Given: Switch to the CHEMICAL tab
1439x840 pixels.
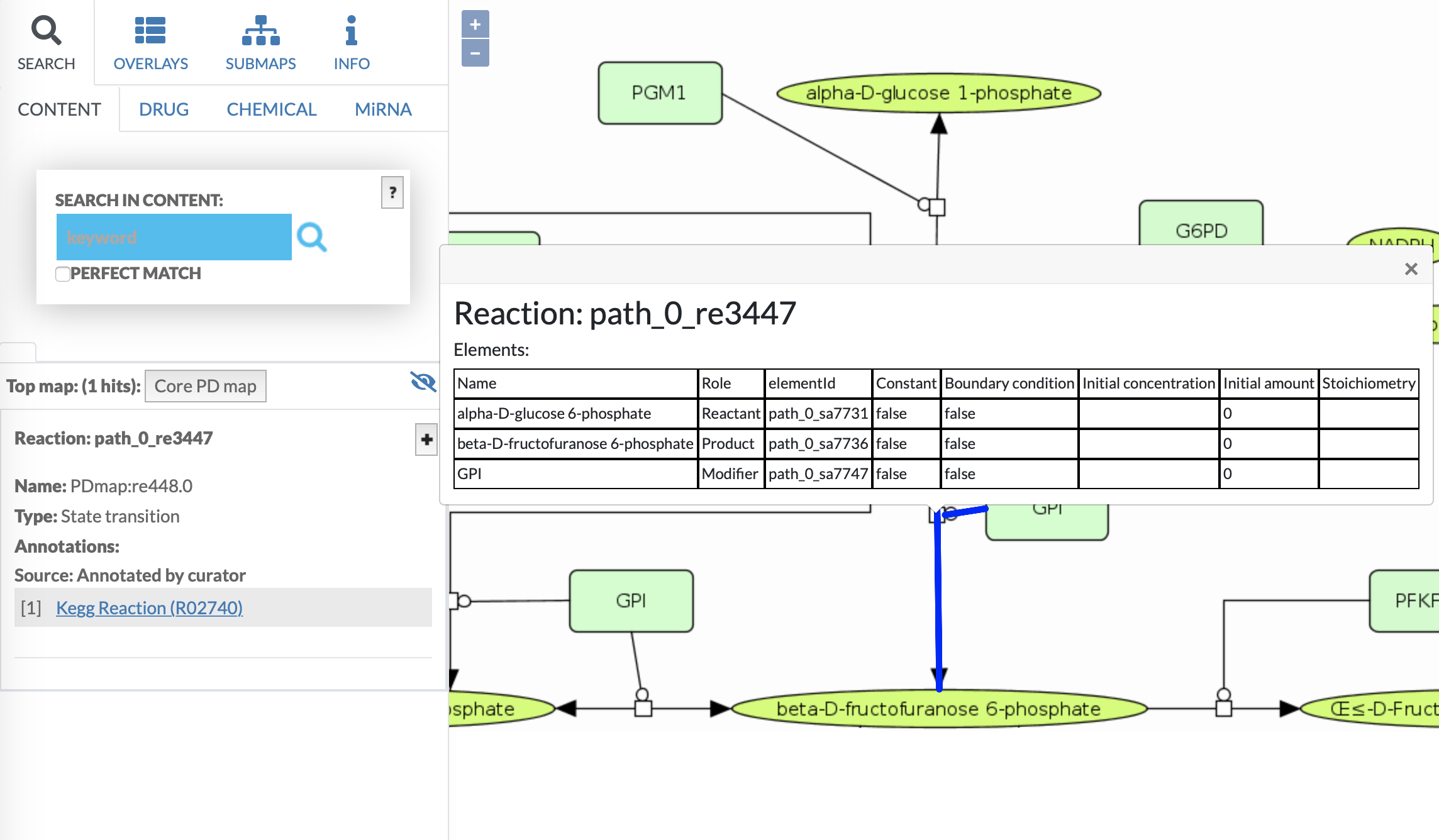Looking at the screenshot, I should [x=271, y=109].
